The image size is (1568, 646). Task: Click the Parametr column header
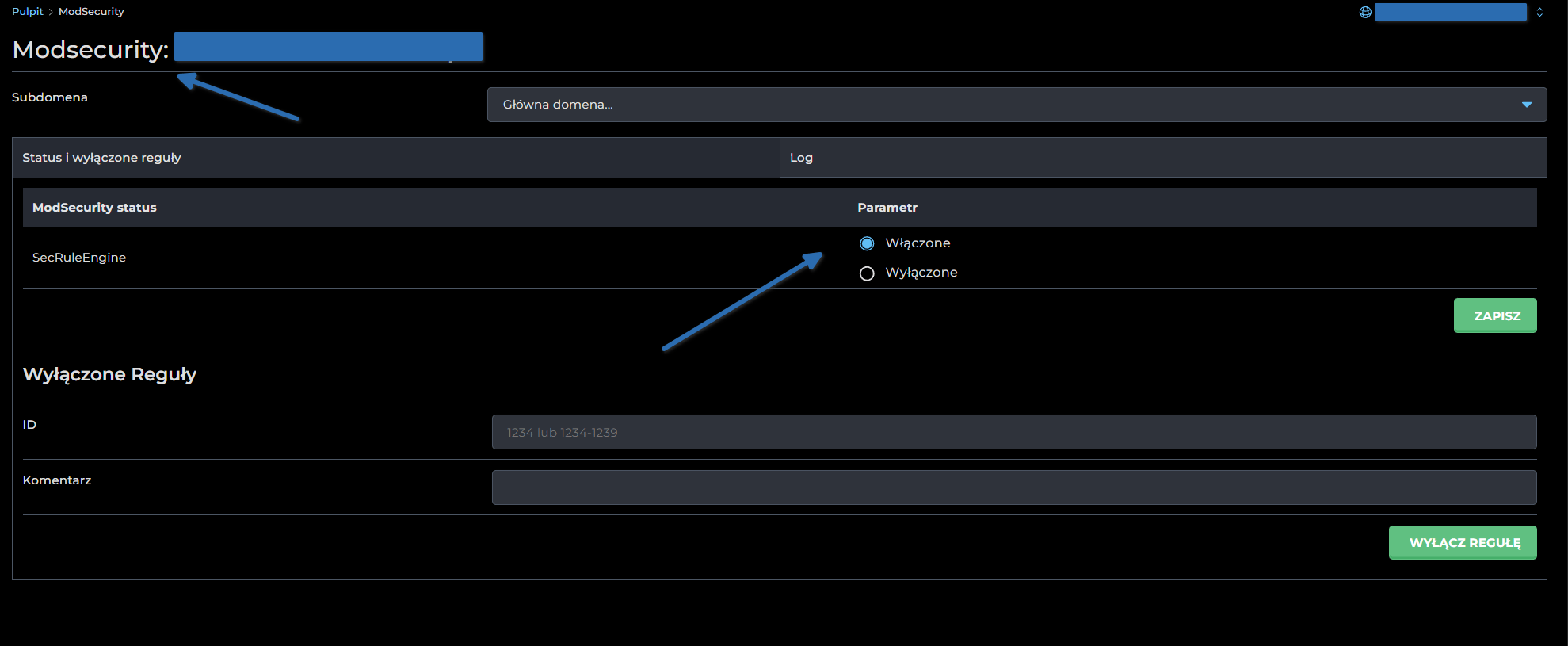coord(887,208)
